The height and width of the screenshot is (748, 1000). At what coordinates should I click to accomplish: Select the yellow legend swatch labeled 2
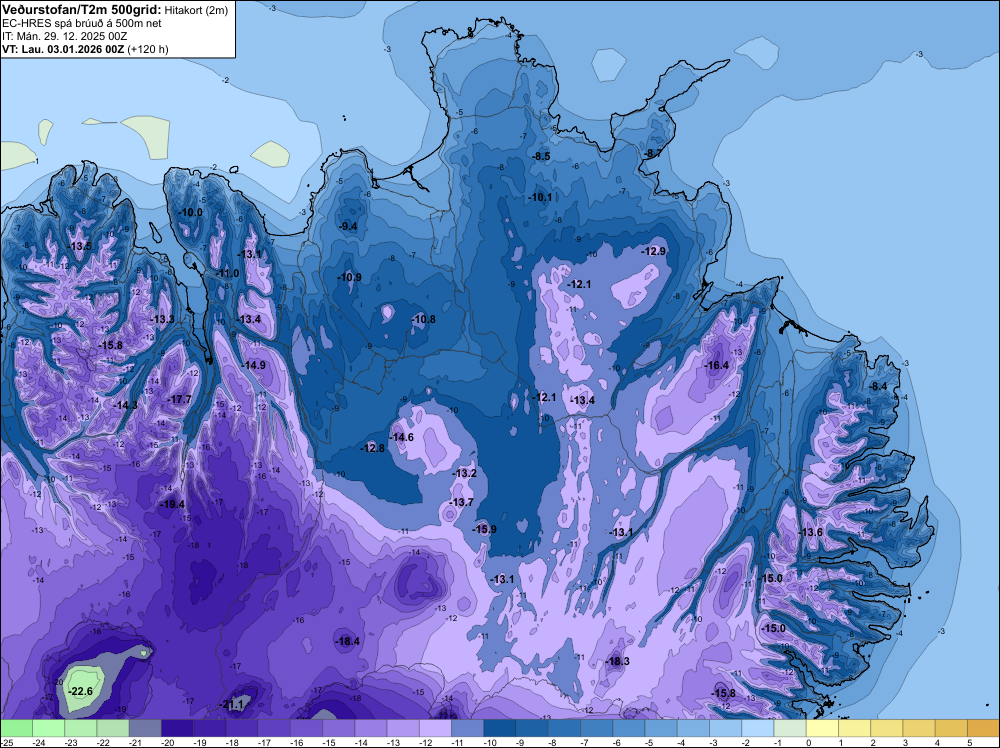886,728
